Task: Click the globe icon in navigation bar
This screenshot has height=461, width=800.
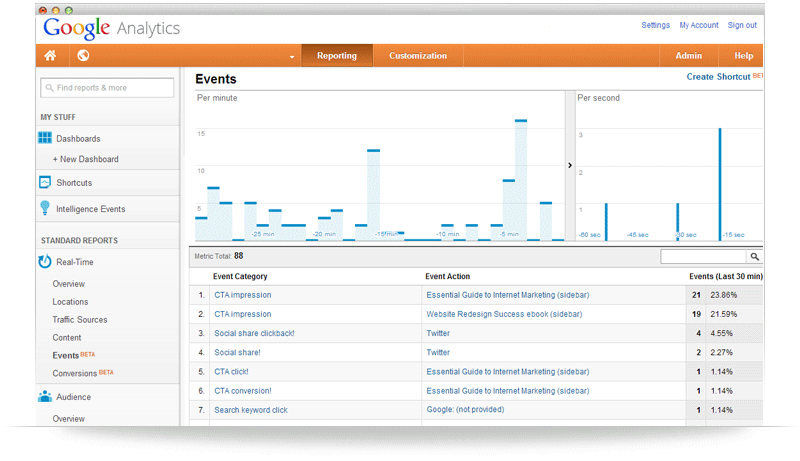Action: tap(83, 55)
